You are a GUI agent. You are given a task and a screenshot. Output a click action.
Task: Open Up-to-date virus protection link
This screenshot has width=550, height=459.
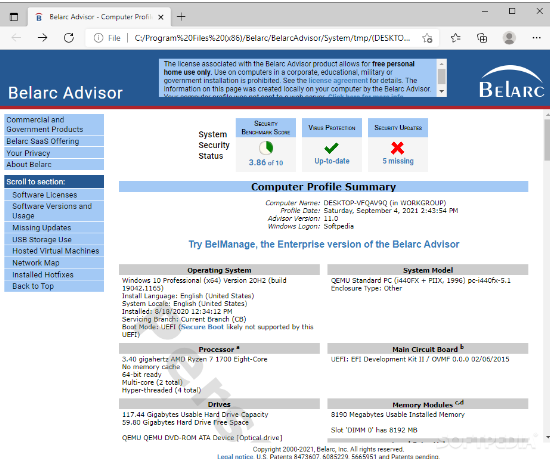[x=332, y=161]
